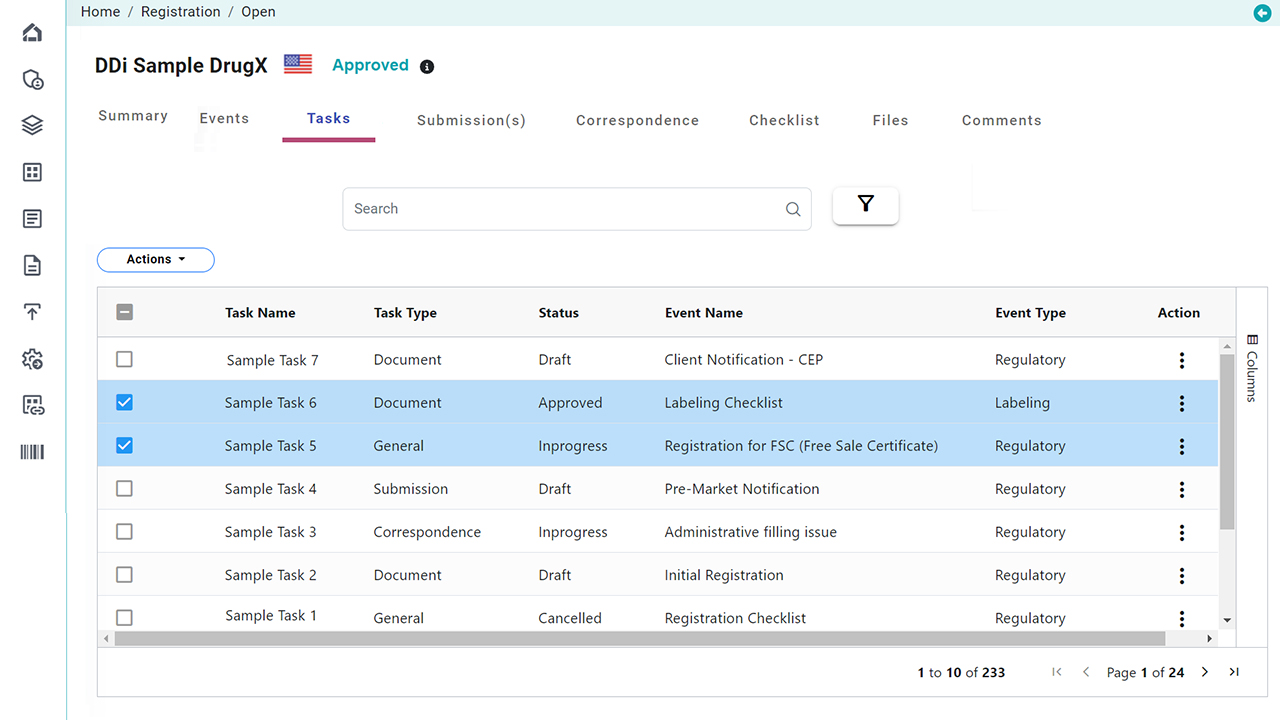Check the Sample Task 1 checkbox
The height and width of the screenshot is (720, 1280).
pyautogui.click(x=124, y=617)
